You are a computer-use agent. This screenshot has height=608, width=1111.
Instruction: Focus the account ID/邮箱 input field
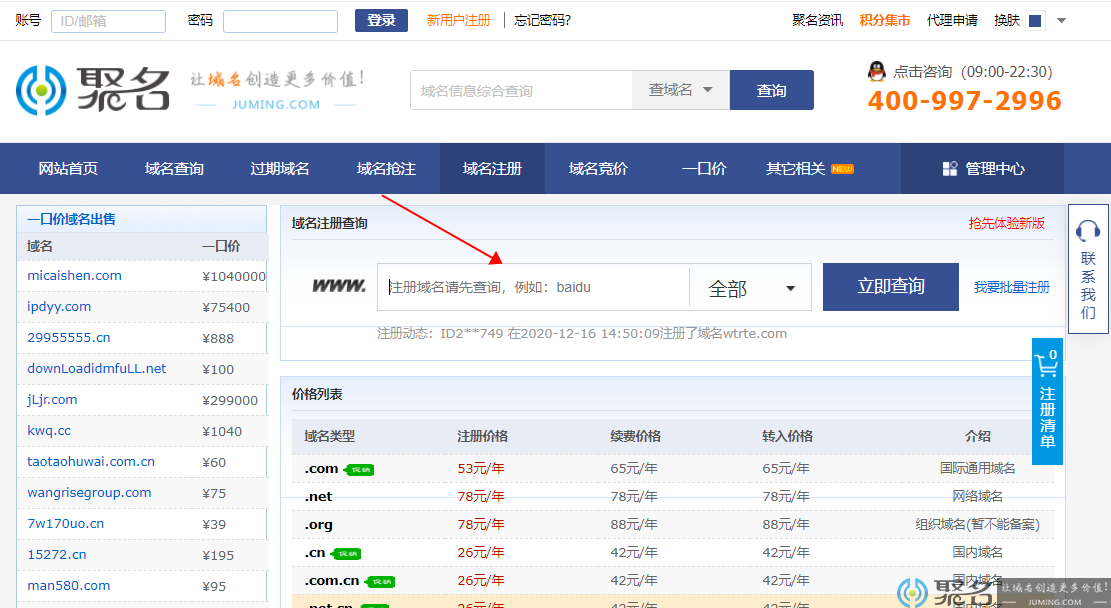click(108, 21)
